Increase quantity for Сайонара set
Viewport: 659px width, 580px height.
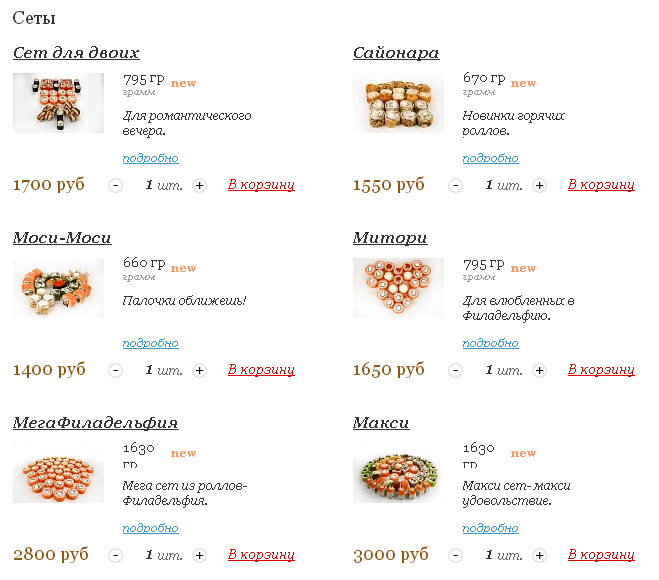tap(540, 185)
